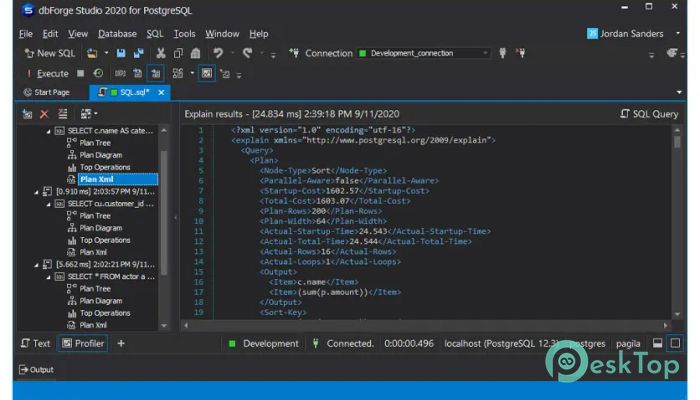700x400 pixels.
Task: Open the Tools menu
Action: click(184, 34)
